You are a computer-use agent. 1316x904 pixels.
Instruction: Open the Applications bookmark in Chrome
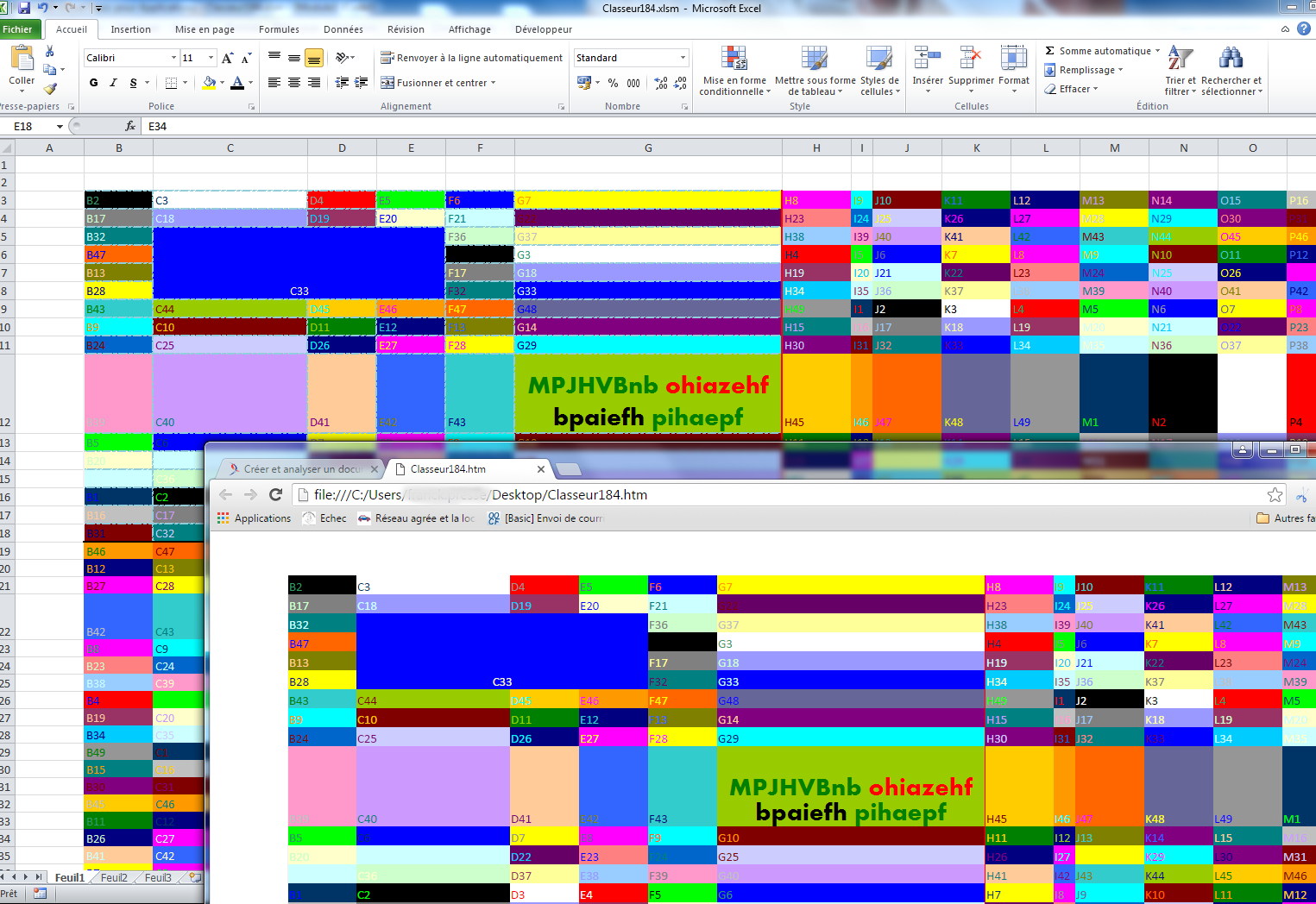255,518
